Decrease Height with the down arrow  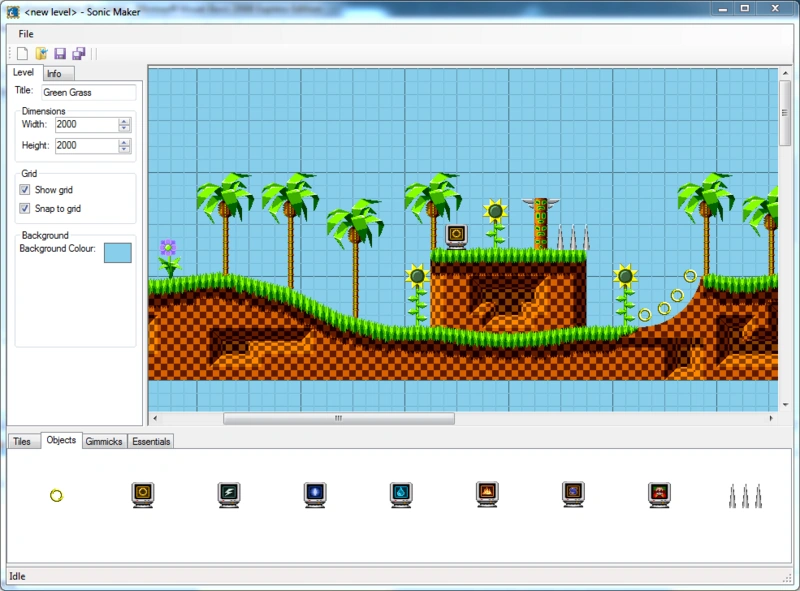point(124,149)
